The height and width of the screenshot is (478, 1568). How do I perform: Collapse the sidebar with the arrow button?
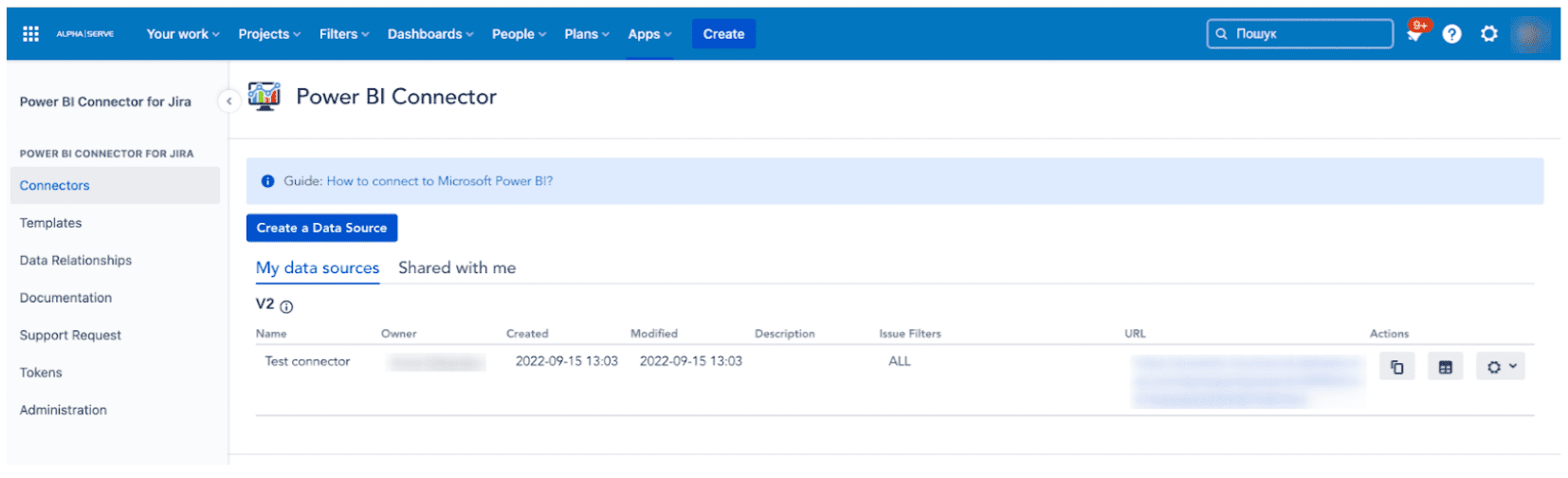[228, 101]
